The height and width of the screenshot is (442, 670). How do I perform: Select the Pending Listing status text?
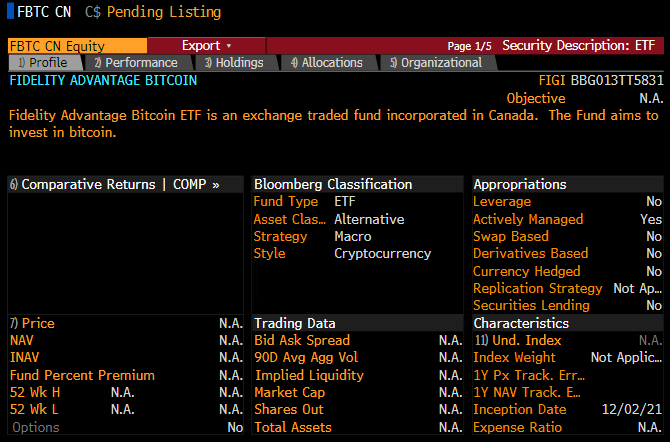point(164,12)
